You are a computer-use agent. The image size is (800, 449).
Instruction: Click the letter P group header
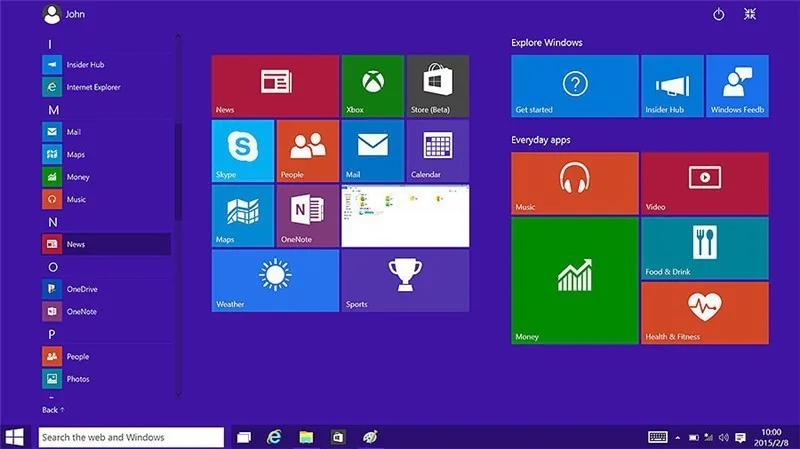pos(52,335)
